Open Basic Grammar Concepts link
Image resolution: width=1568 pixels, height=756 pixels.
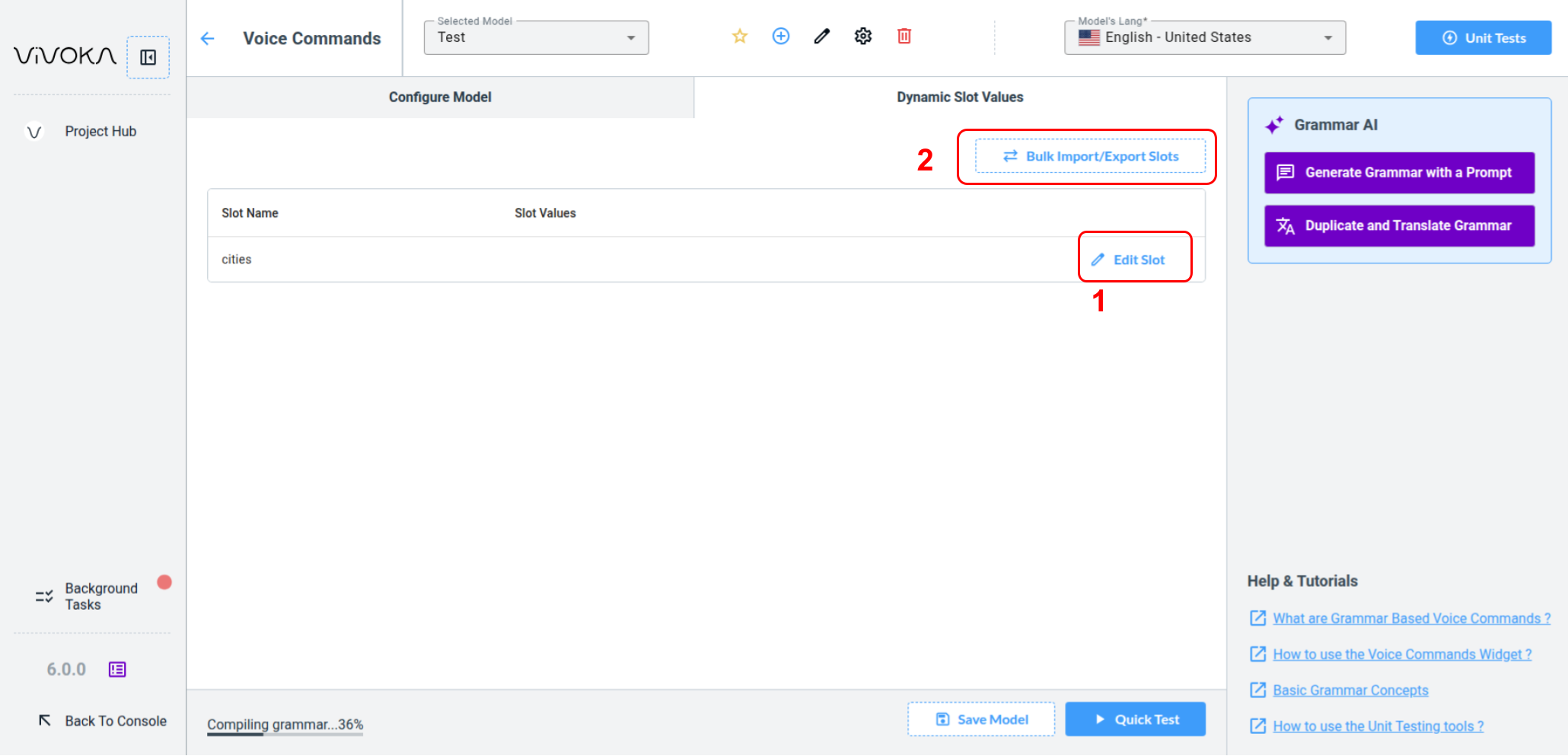pos(1350,690)
